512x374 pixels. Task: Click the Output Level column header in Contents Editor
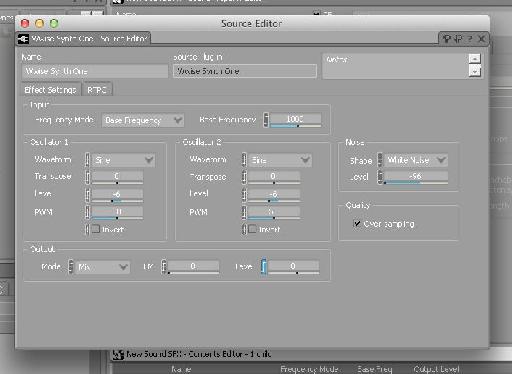[x=436, y=369]
